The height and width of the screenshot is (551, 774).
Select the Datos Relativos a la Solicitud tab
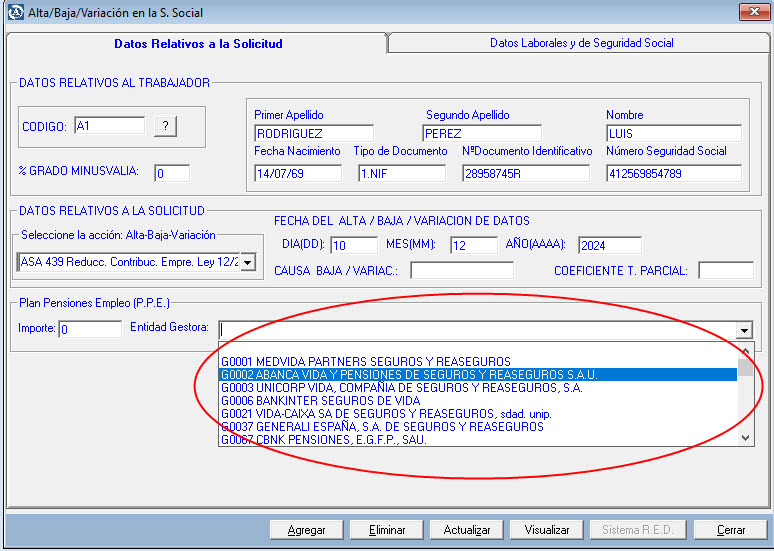click(x=198, y=44)
